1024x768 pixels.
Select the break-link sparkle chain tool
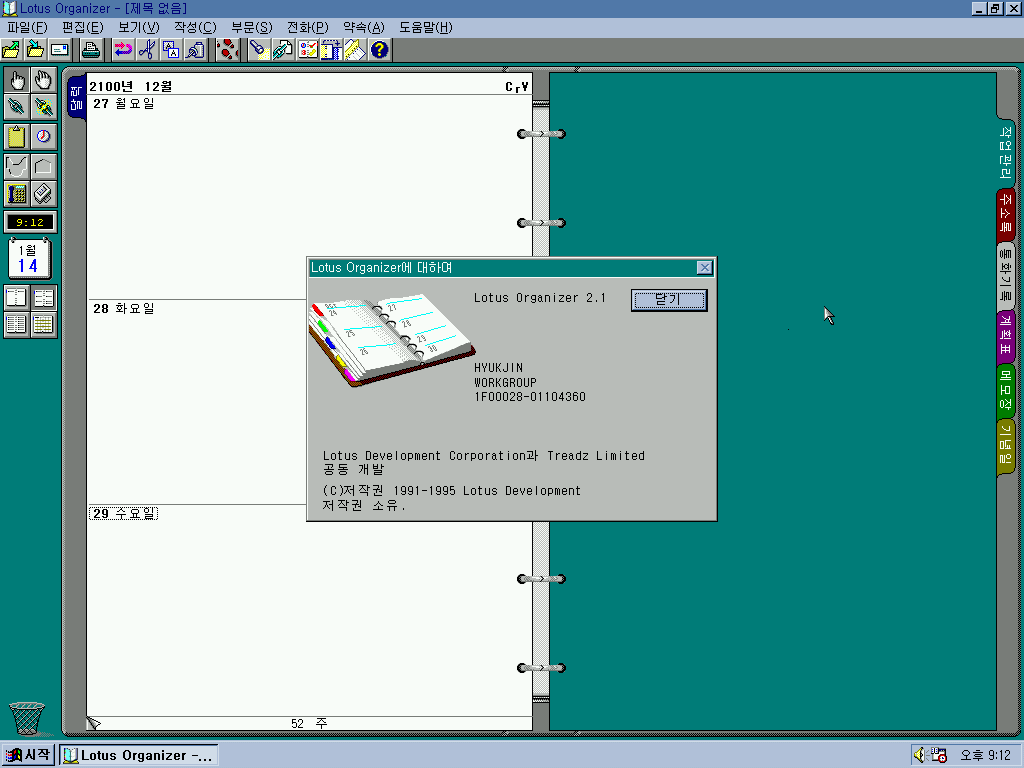coord(43,106)
